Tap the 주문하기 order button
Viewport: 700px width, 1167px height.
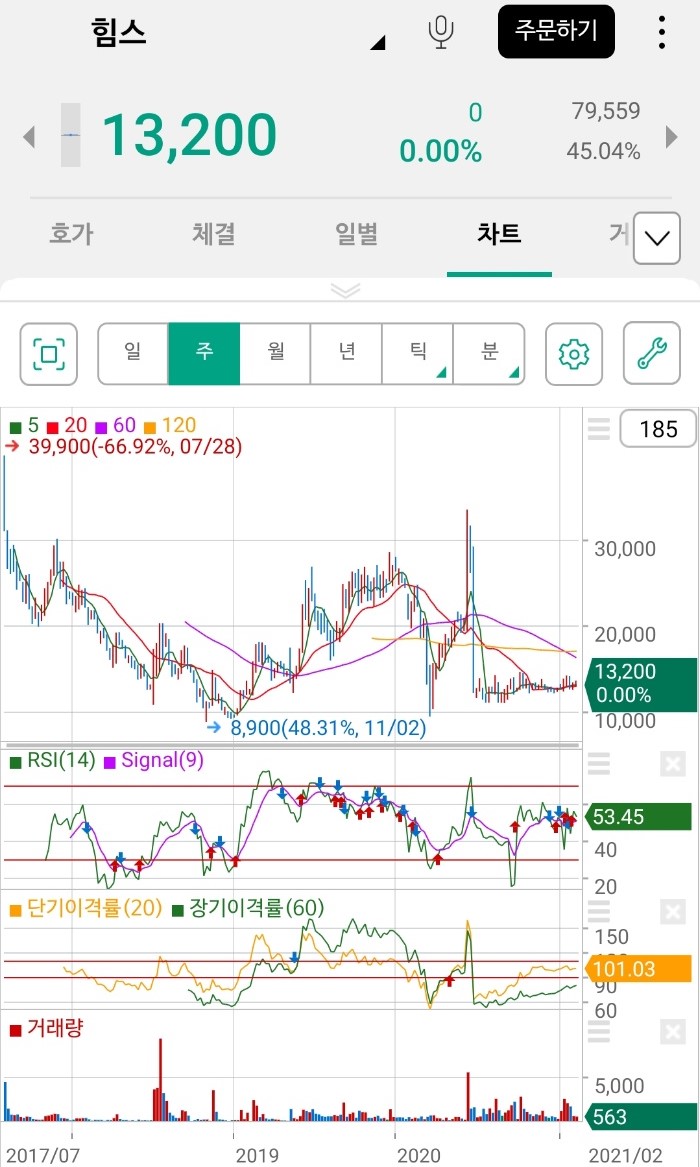pos(556,31)
